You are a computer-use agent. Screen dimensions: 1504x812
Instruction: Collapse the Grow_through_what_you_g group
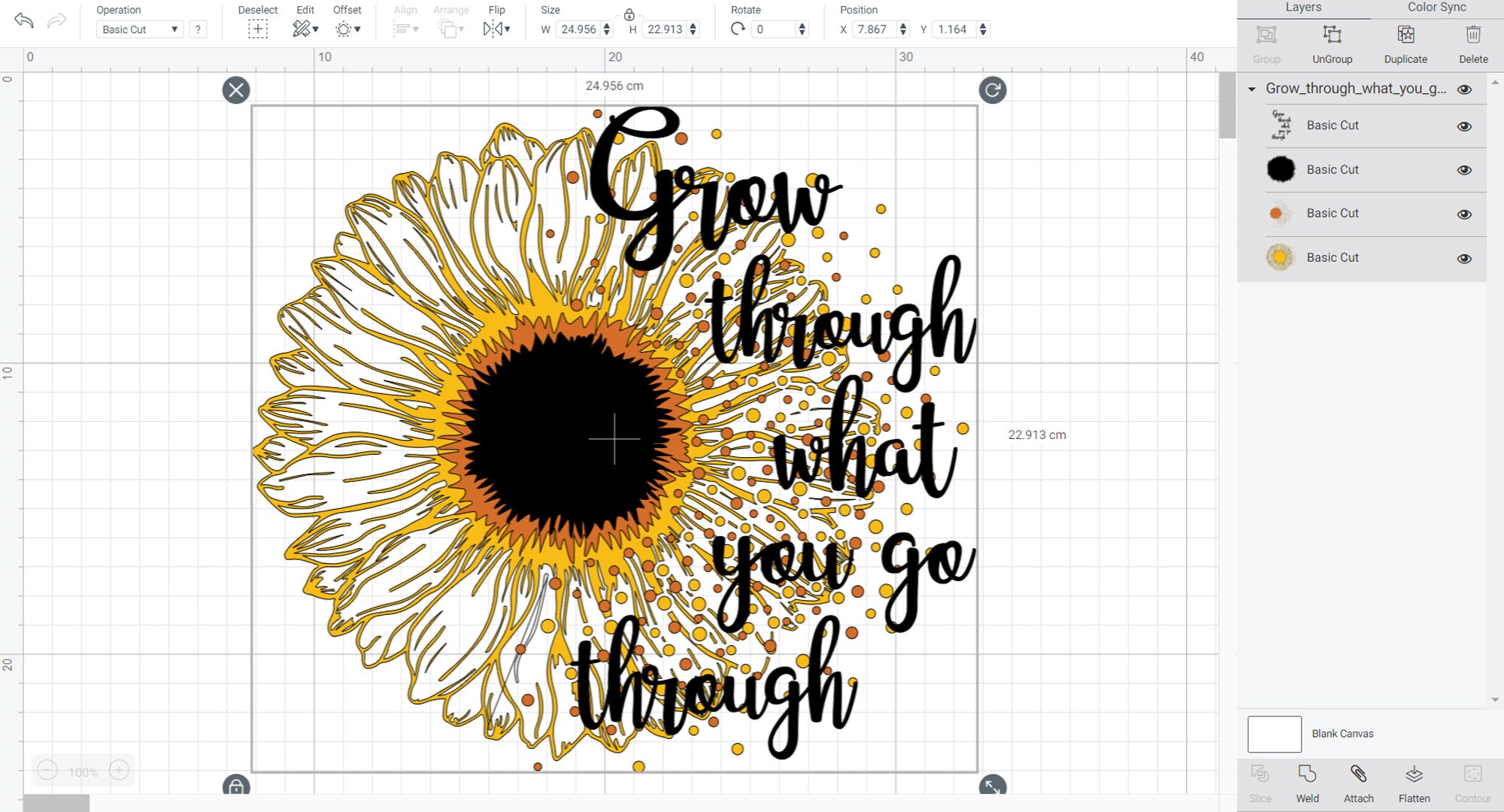[1251, 89]
